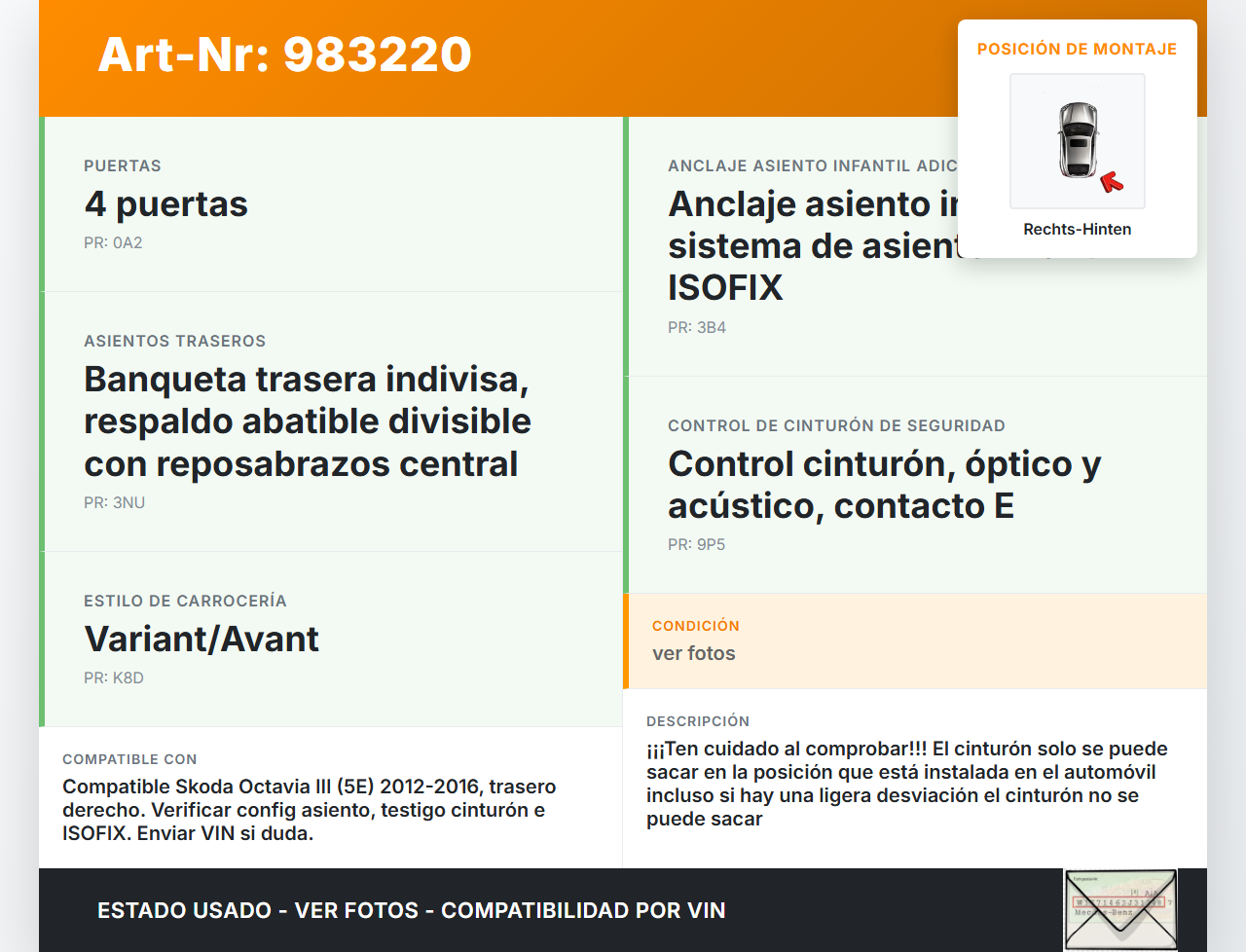Image resolution: width=1246 pixels, height=952 pixels.
Task: Click the "PR: 9P5" code
Action: coord(697,545)
